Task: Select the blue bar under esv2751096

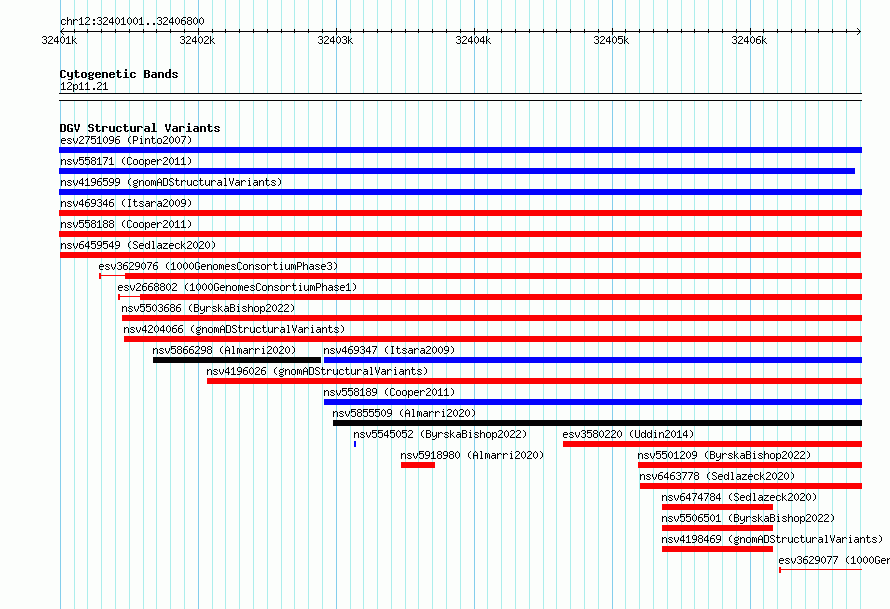Action: point(460,150)
